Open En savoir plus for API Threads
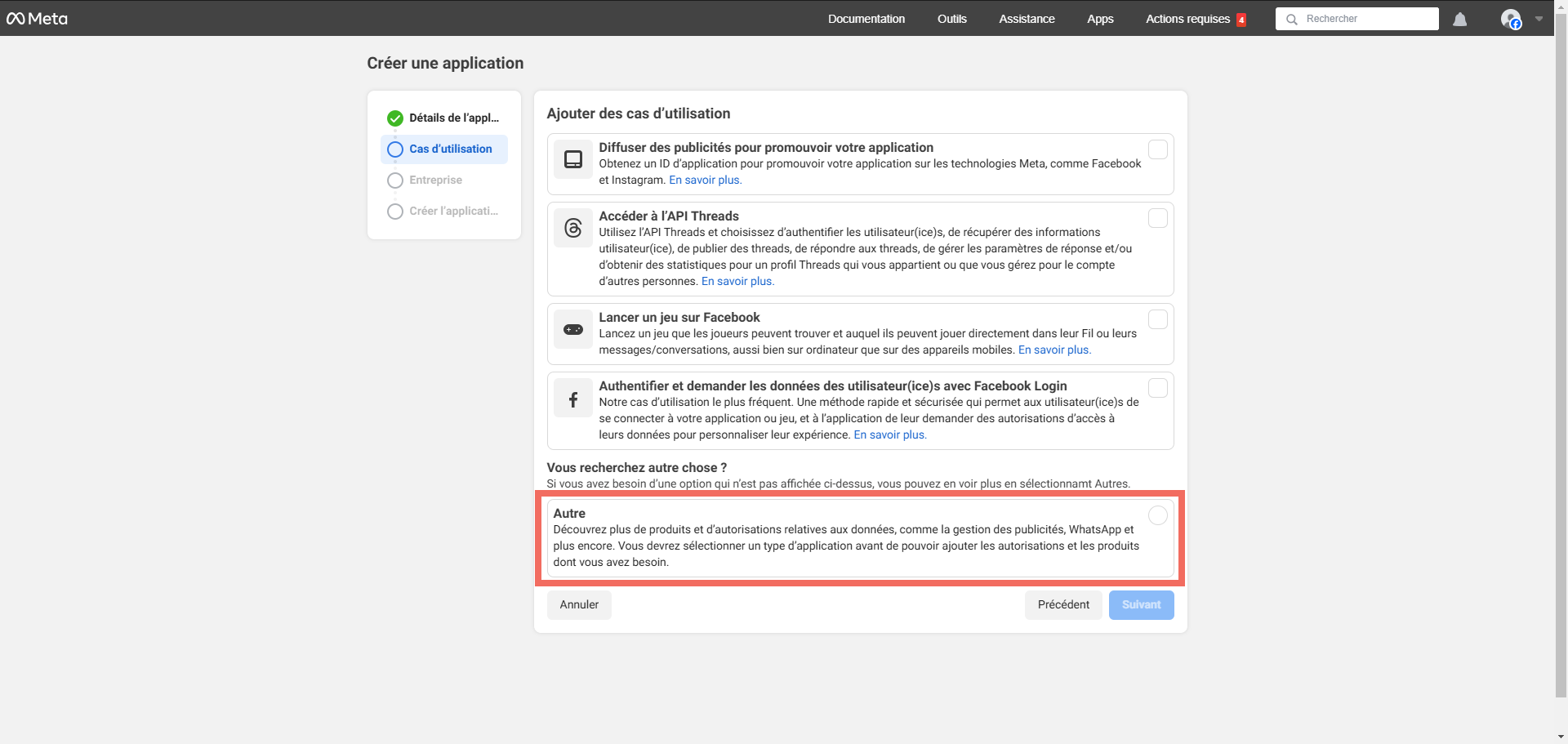1568x744 pixels. click(x=737, y=281)
